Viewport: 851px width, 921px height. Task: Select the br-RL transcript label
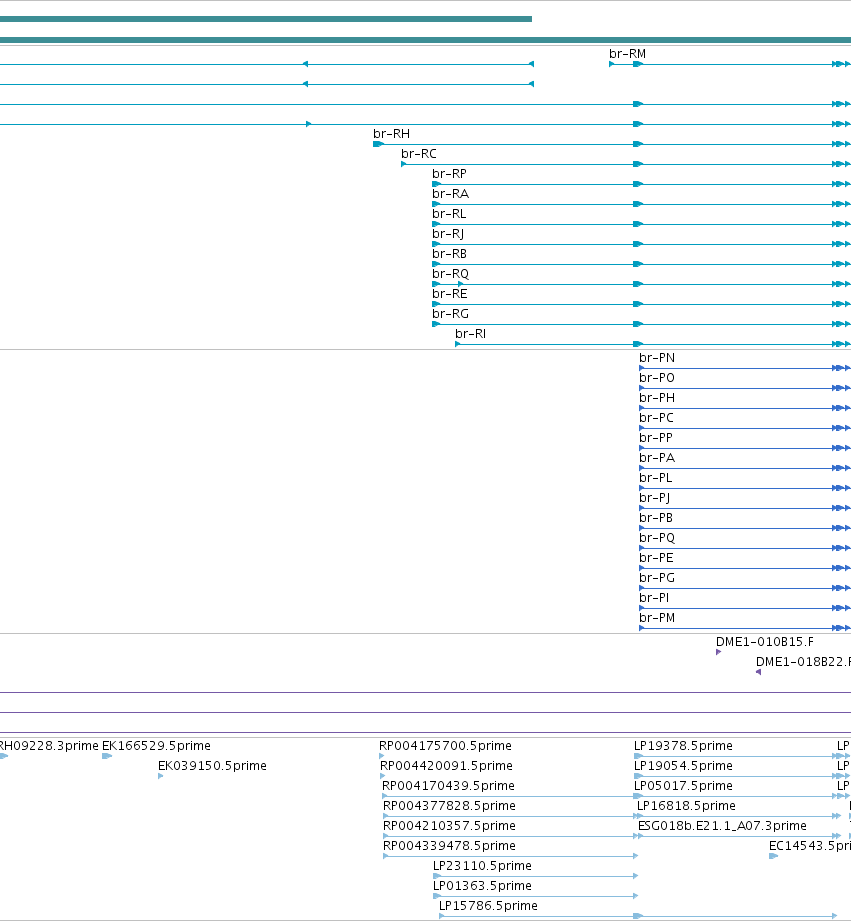click(x=449, y=214)
